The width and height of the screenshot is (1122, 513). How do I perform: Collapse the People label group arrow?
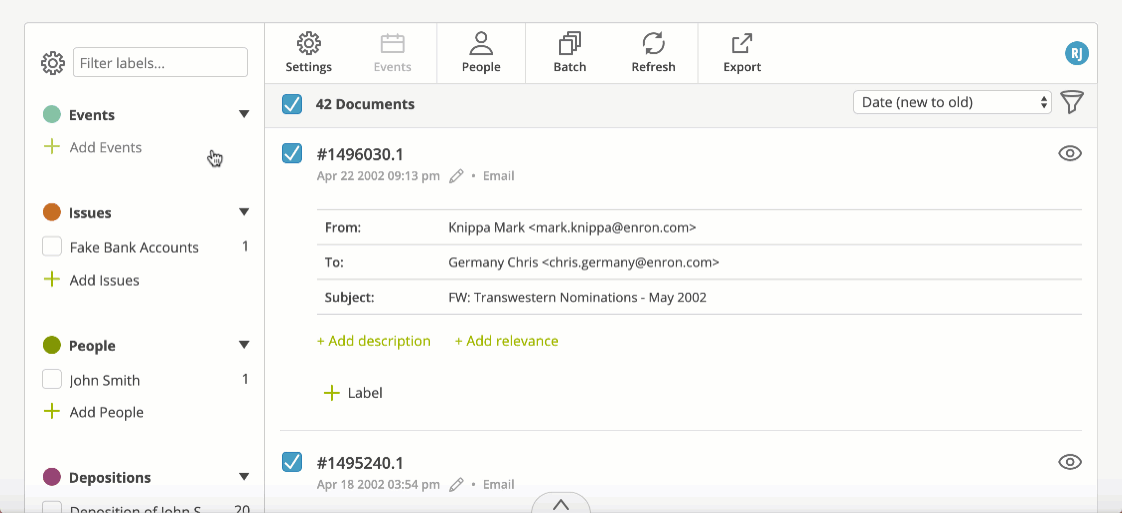point(244,346)
